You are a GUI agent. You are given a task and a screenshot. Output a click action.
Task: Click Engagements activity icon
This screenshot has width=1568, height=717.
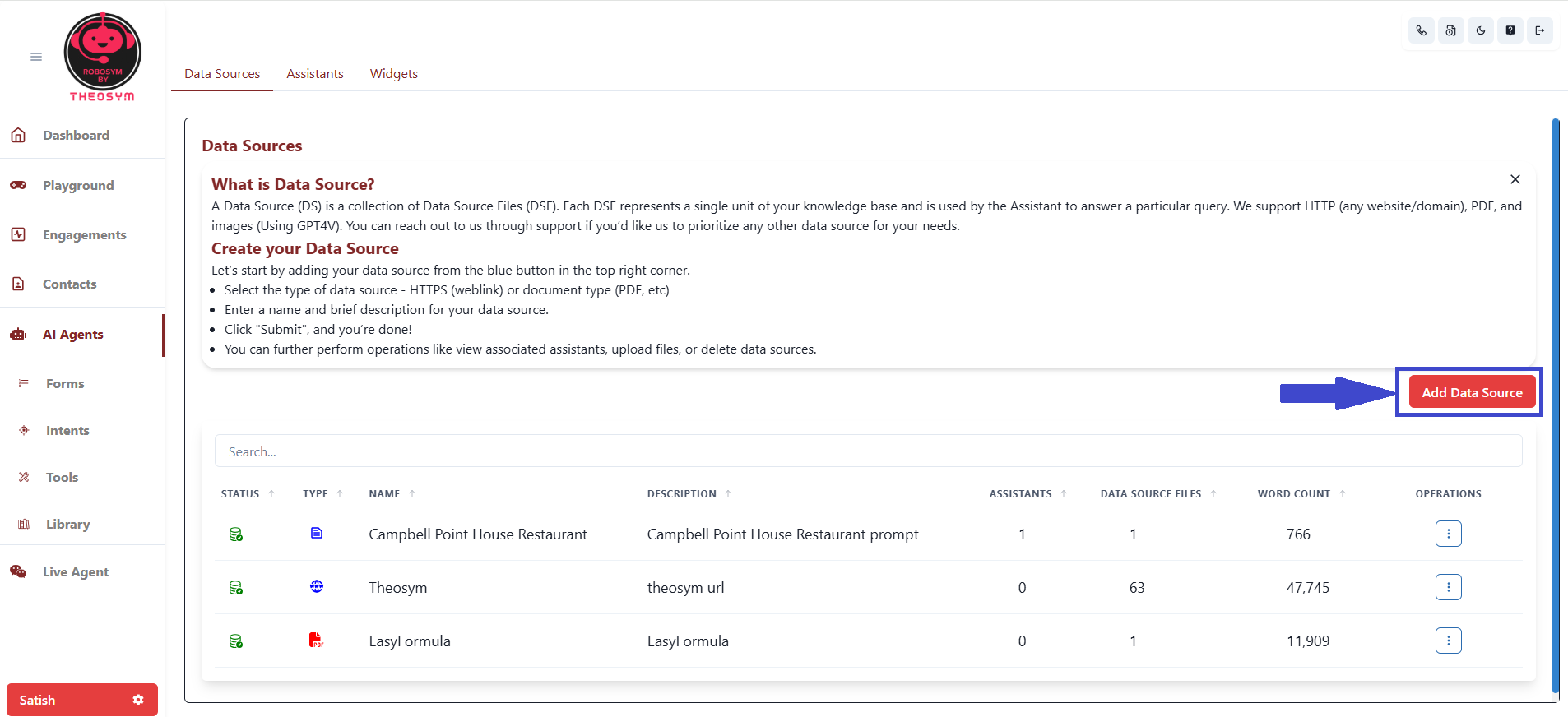pos(18,234)
